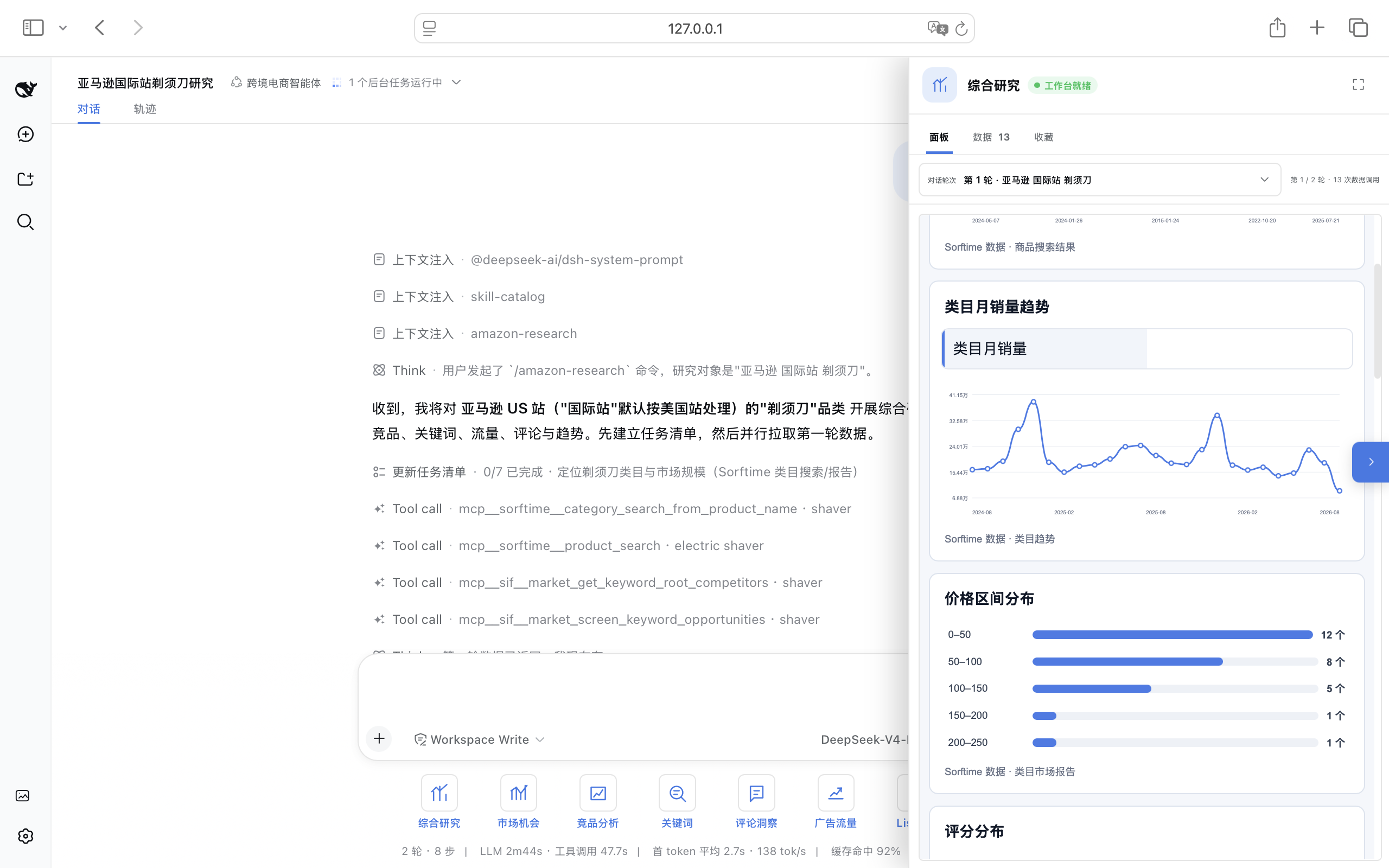Add a new browser tab

point(1317,28)
